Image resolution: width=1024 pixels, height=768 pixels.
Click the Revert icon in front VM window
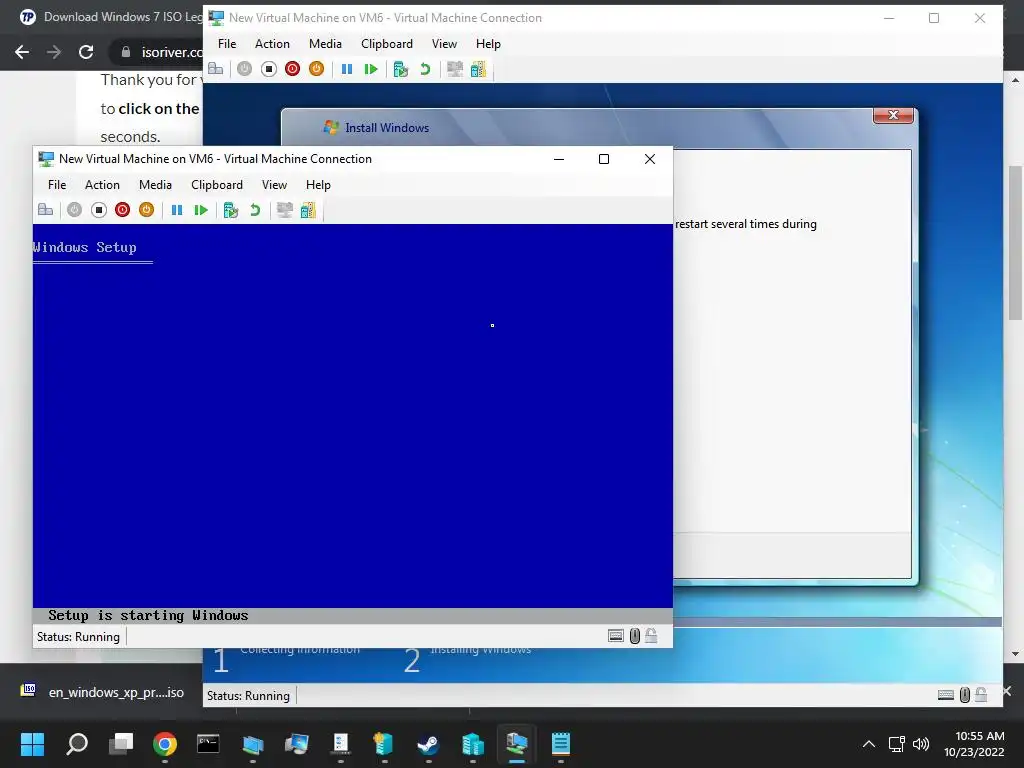pyautogui.click(x=255, y=210)
